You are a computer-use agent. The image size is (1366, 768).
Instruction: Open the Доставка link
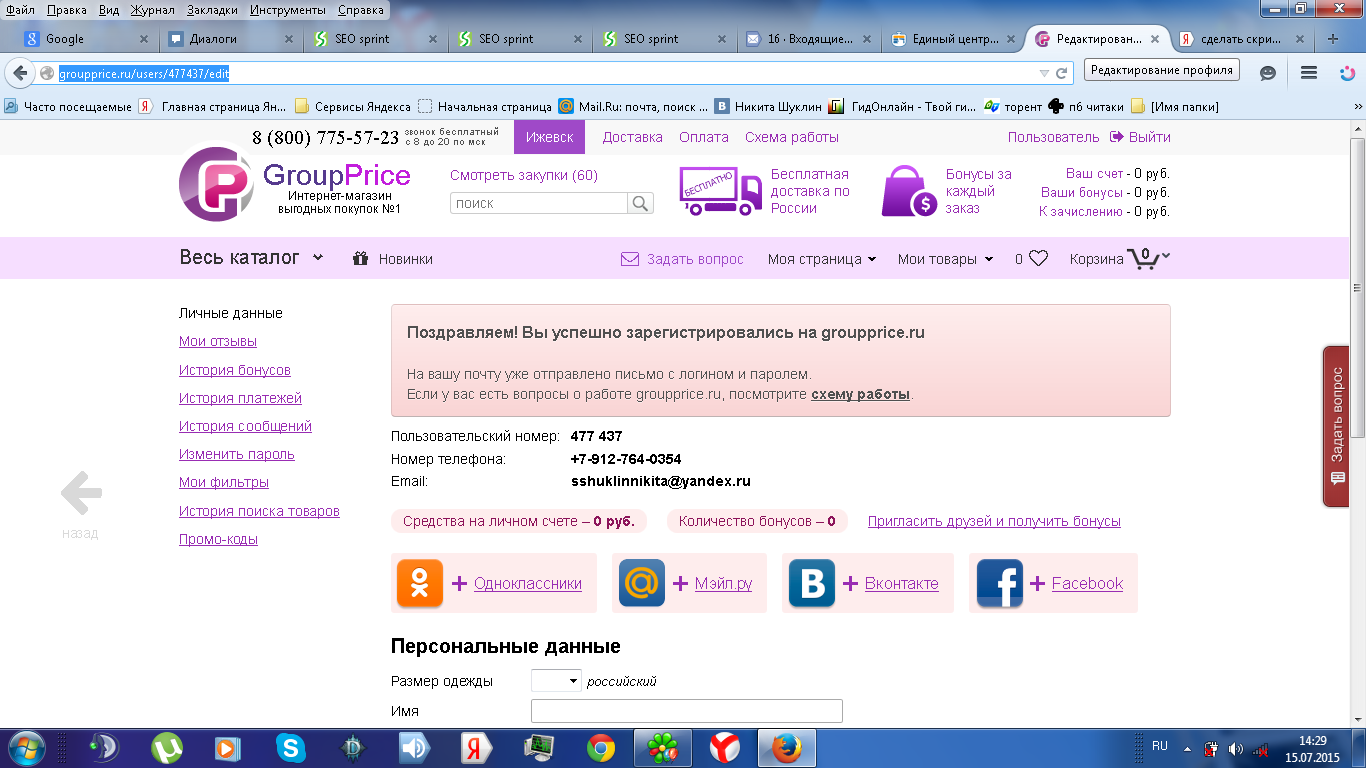click(x=632, y=137)
